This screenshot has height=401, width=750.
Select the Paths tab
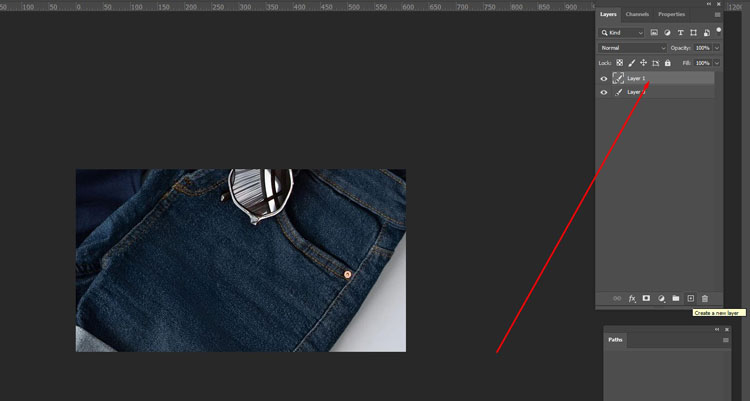pos(615,340)
